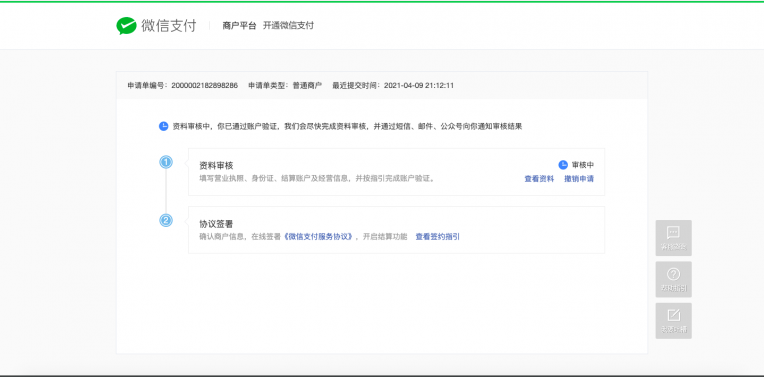Open the 查看资料 link

539,179
